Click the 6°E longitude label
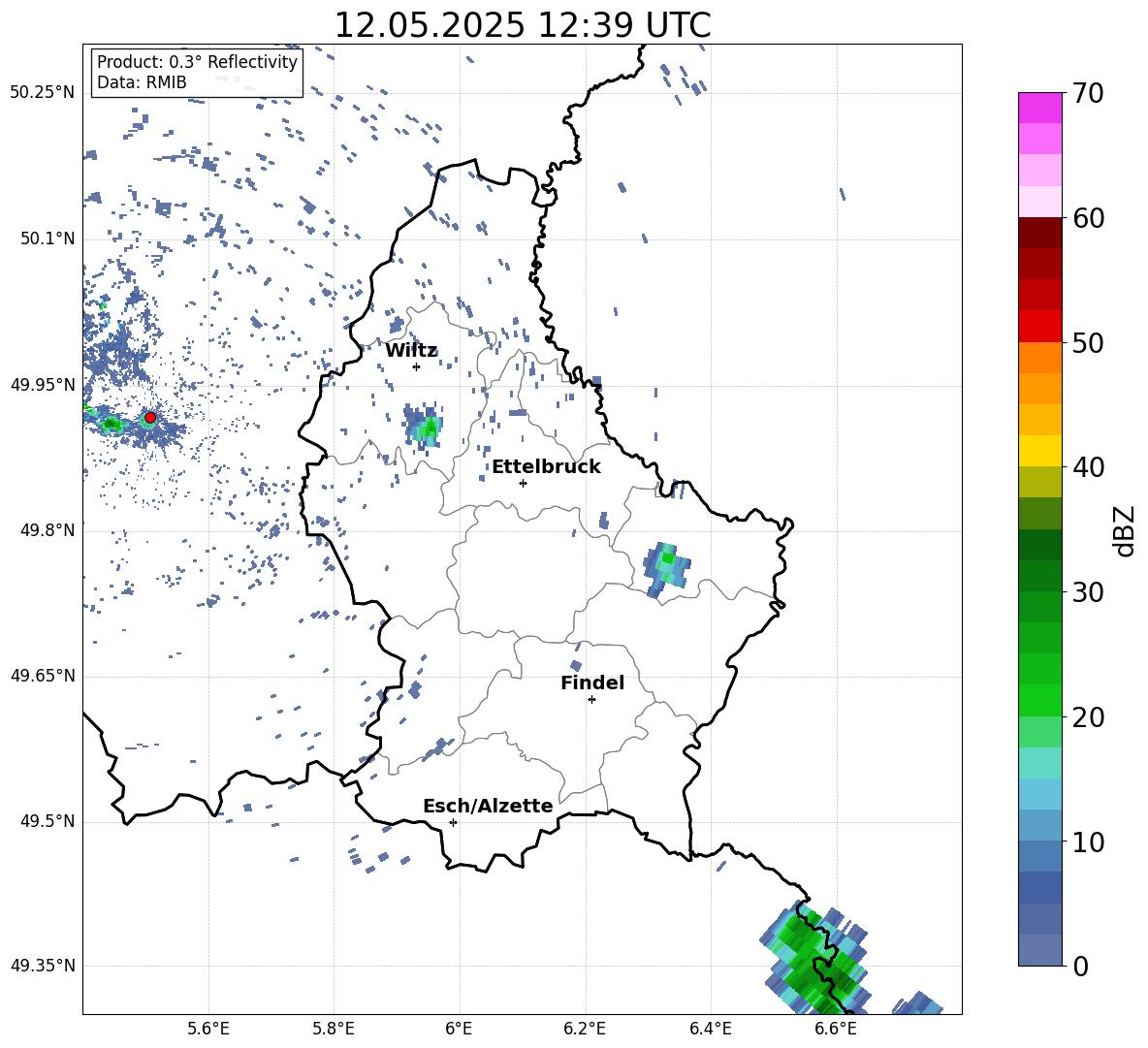Screen dimensions: 1148x1048 (459, 1030)
